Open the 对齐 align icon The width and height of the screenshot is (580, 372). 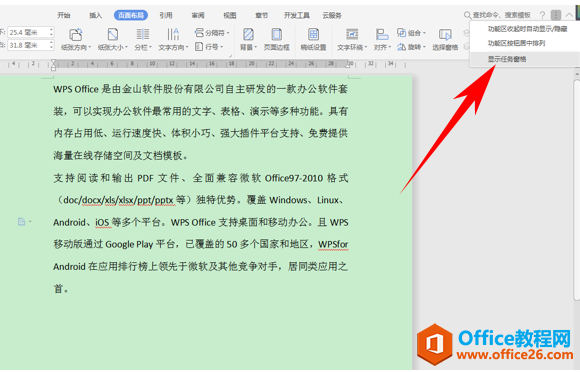pos(382,34)
